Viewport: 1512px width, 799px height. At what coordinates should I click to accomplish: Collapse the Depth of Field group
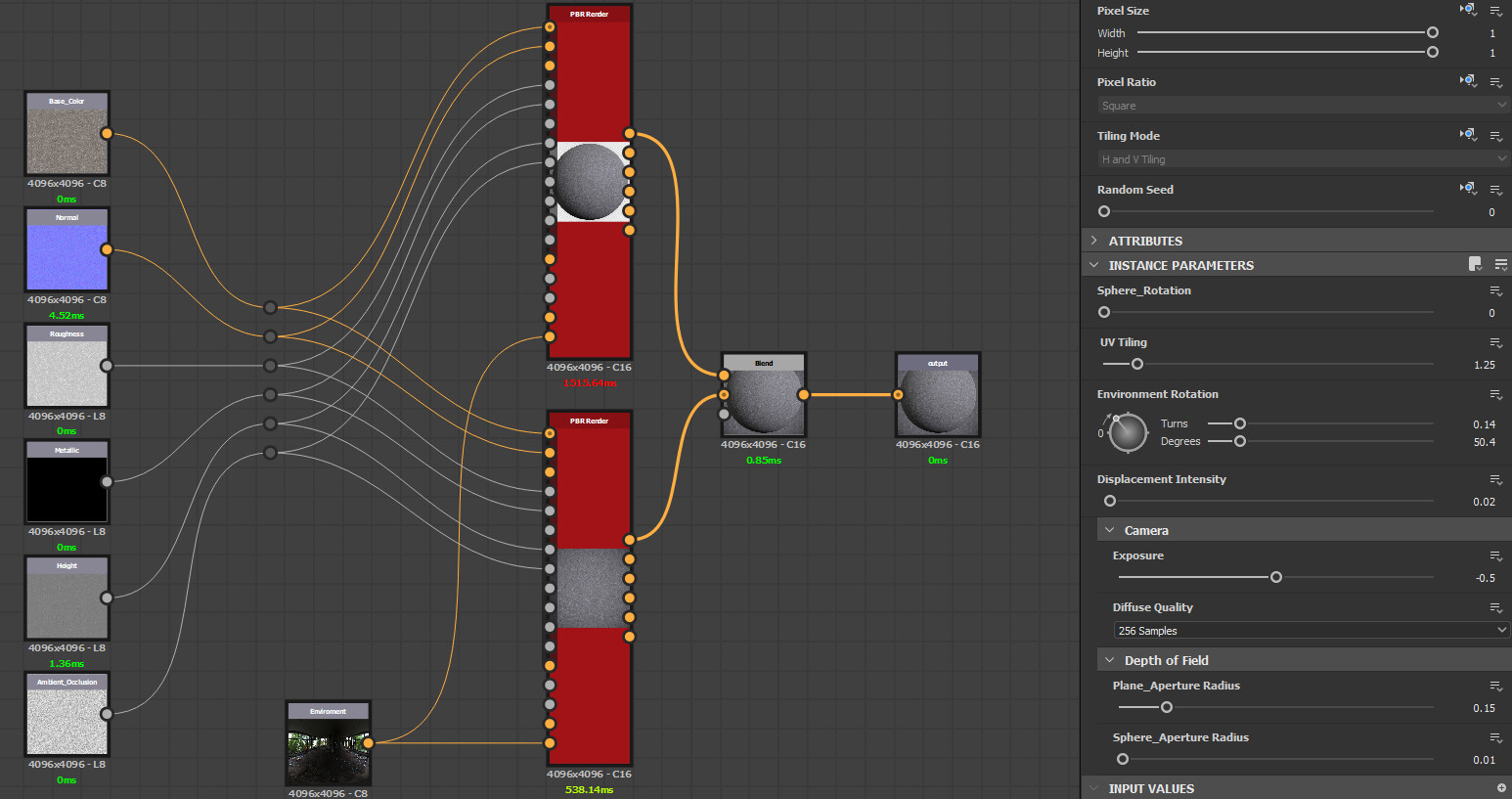pyautogui.click(x=1109, y=660)
